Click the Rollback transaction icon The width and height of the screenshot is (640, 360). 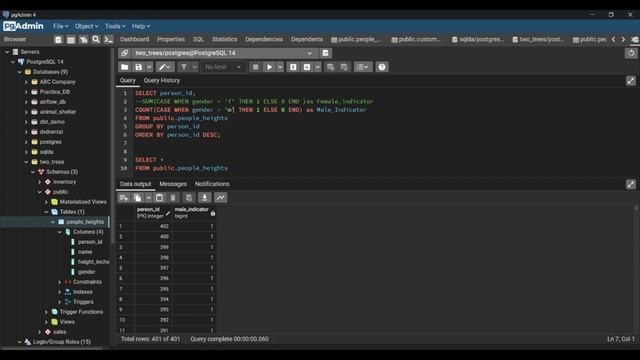pos(344,67)
